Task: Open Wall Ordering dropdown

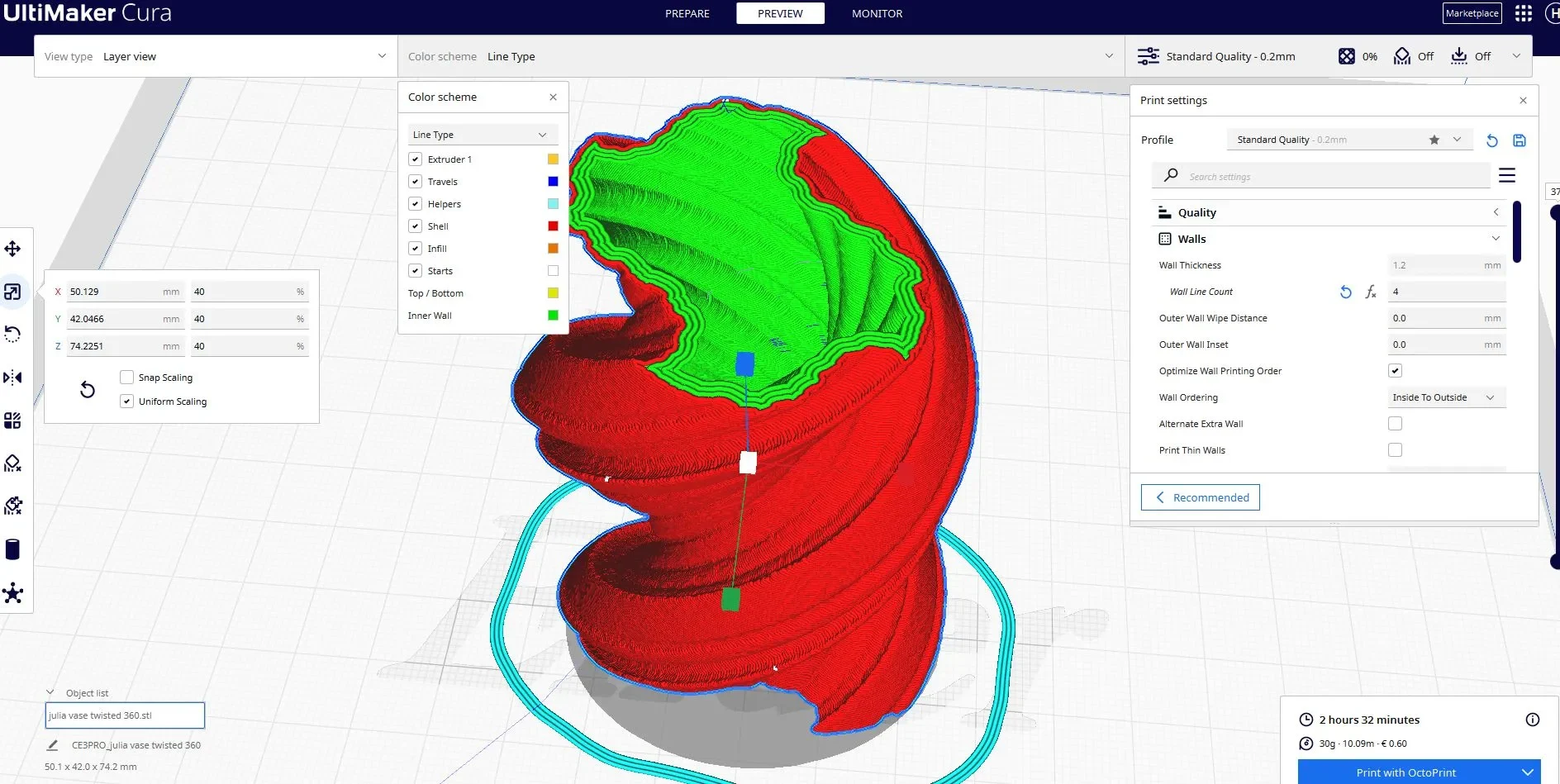Action: tap(1447, 397)
